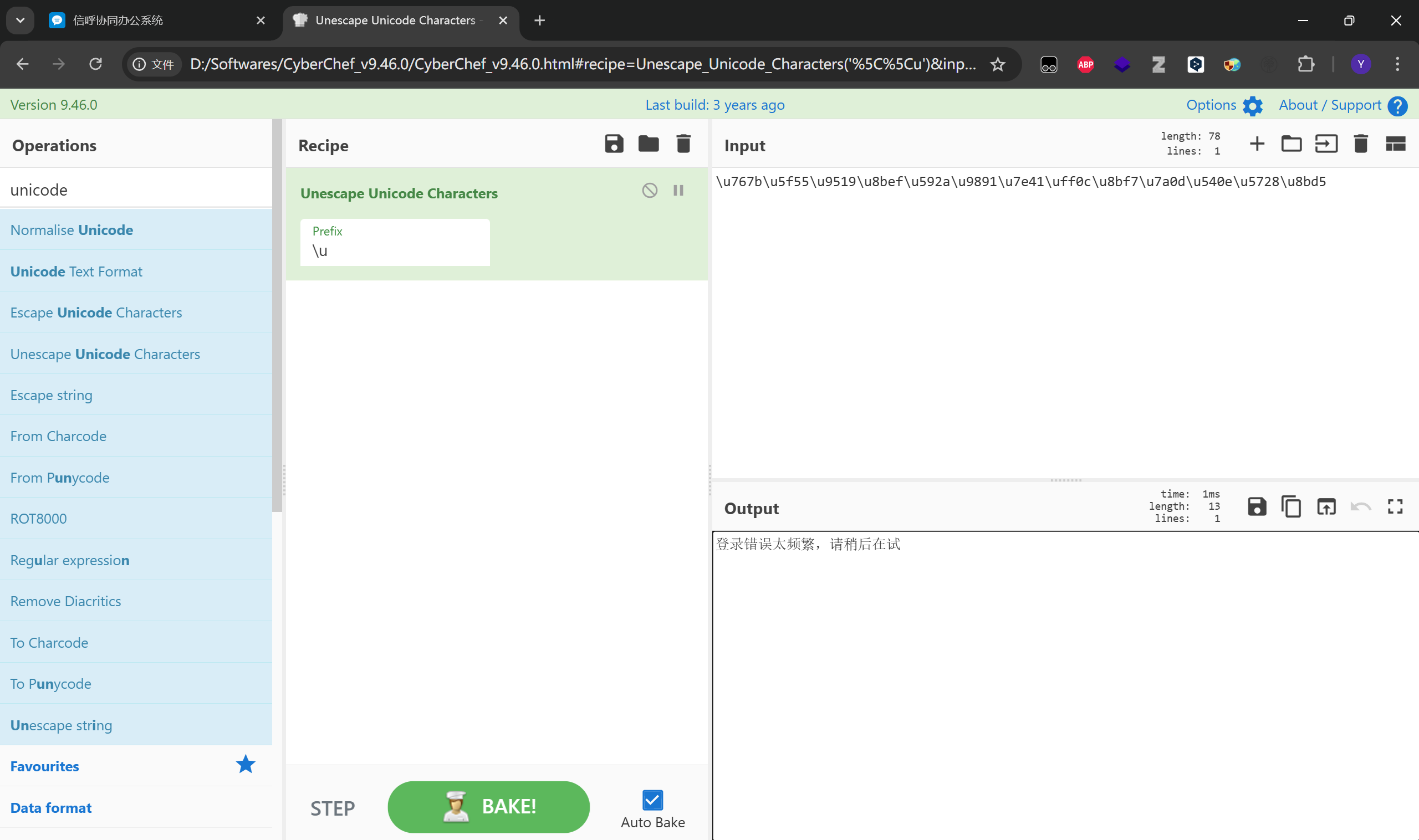Load a recipe with the folder icon
1419x840 pixels.
tap(649, 144)
